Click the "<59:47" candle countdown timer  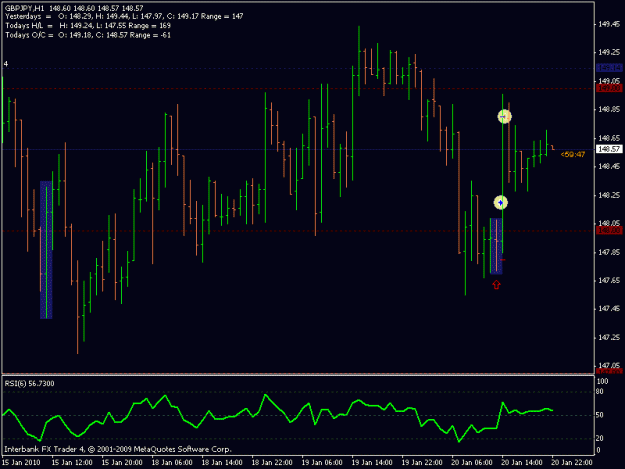[572, 155]
